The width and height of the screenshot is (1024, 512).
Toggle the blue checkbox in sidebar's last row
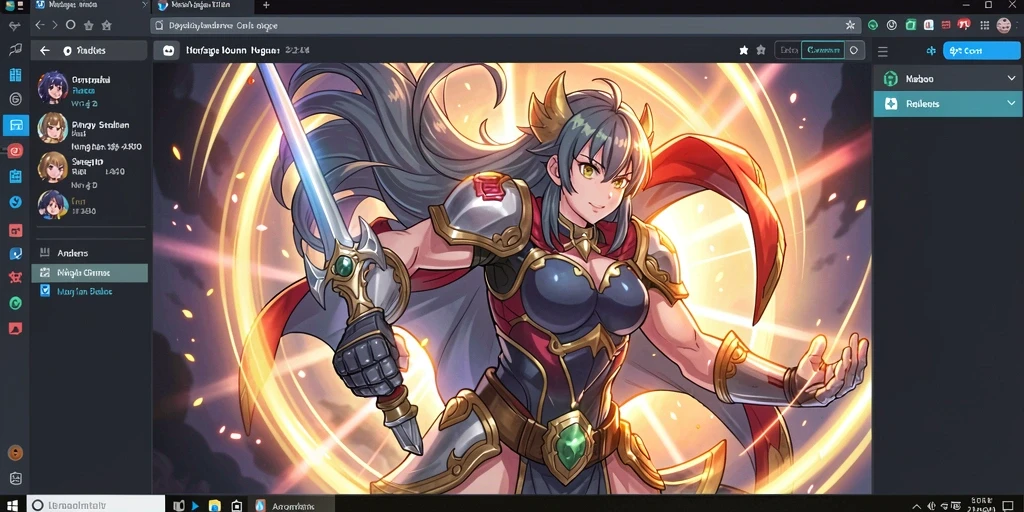(x=45, y=291)
